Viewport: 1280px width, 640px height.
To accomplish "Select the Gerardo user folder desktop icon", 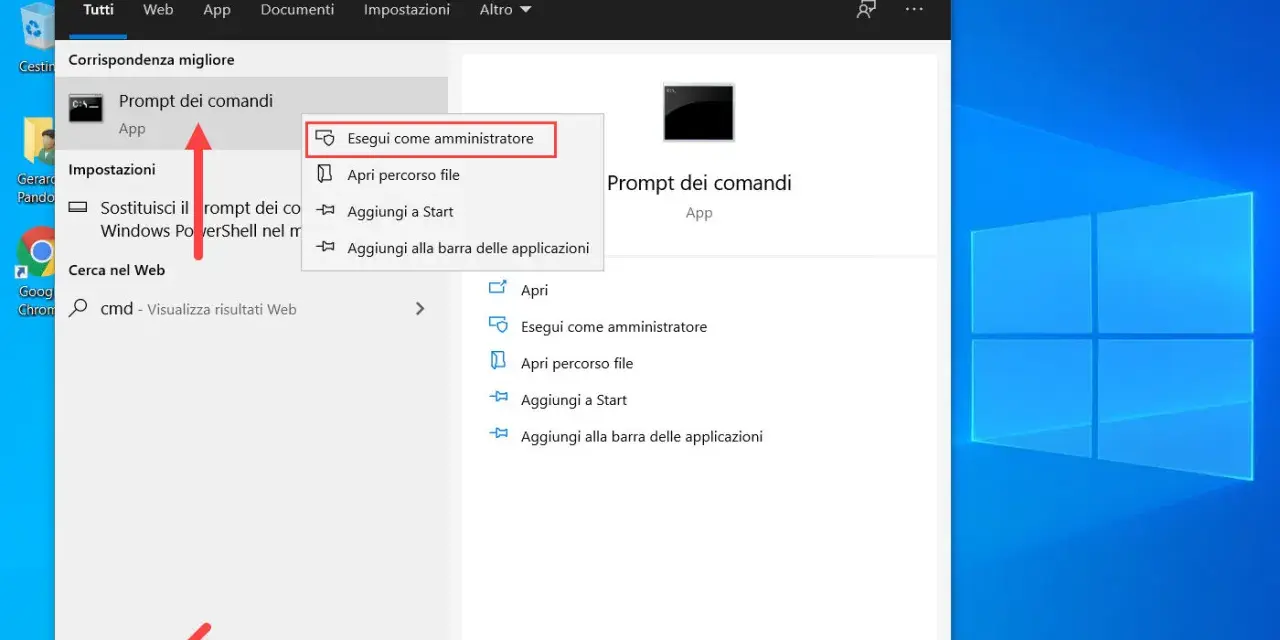I will click(x=36, y=162).
